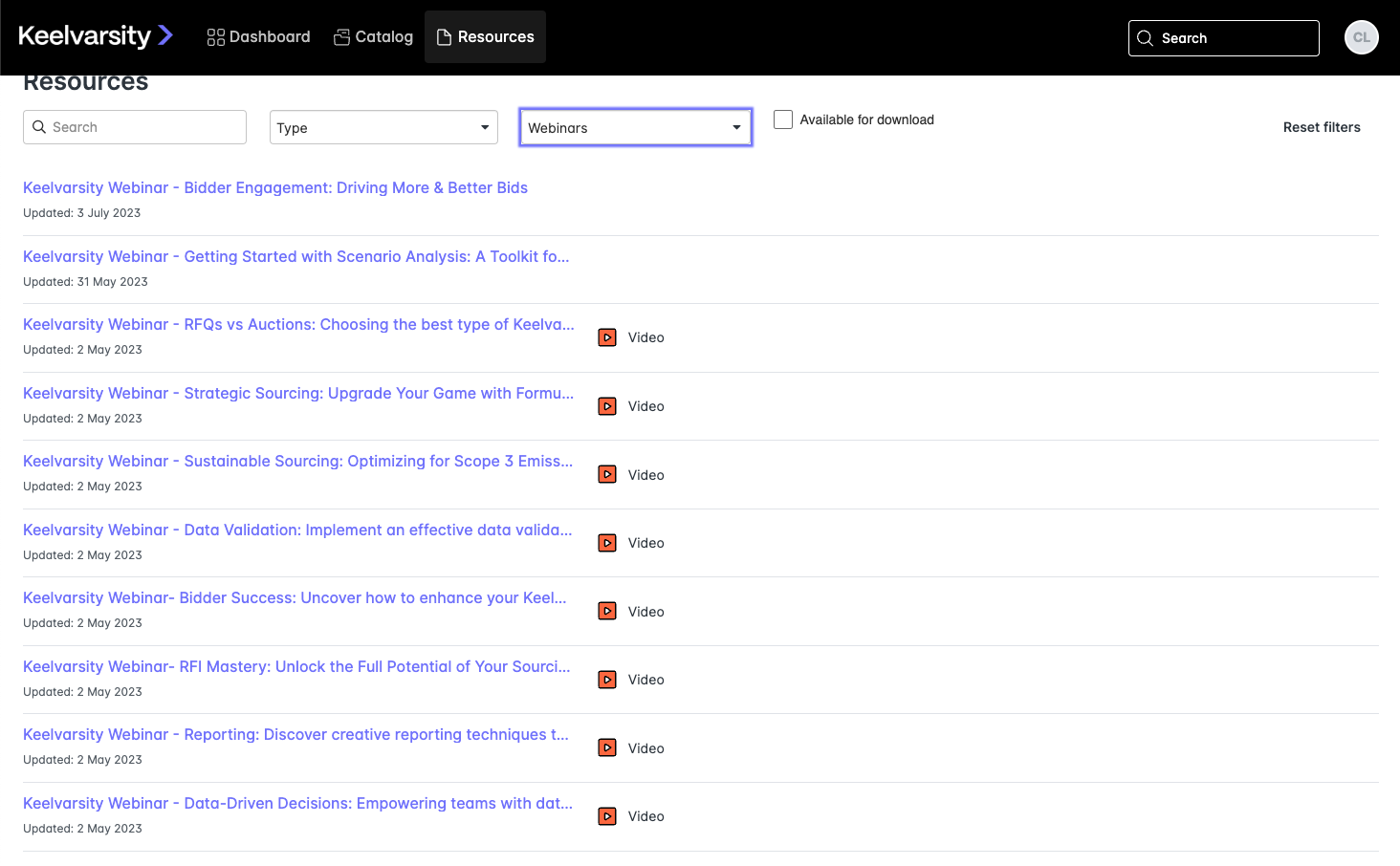Click the magnifier icon in filter search
Screen dimensions: 1400x866
[39, 127]
